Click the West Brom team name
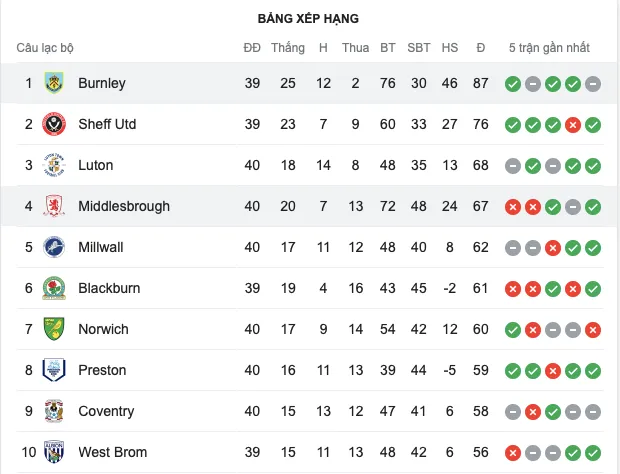This screenshot has height=474, width=620. (112, 452)
